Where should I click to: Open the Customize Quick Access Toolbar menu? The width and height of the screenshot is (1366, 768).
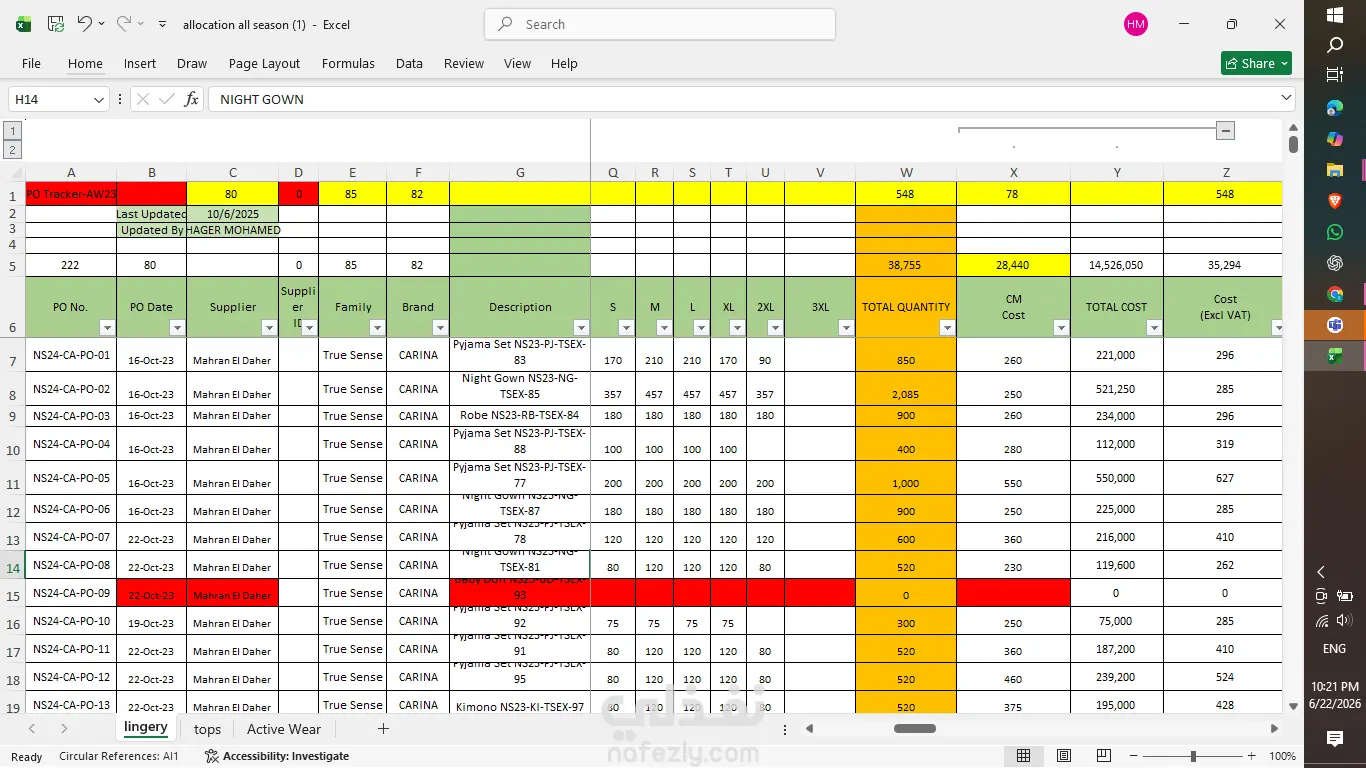[x=162, y=24]
